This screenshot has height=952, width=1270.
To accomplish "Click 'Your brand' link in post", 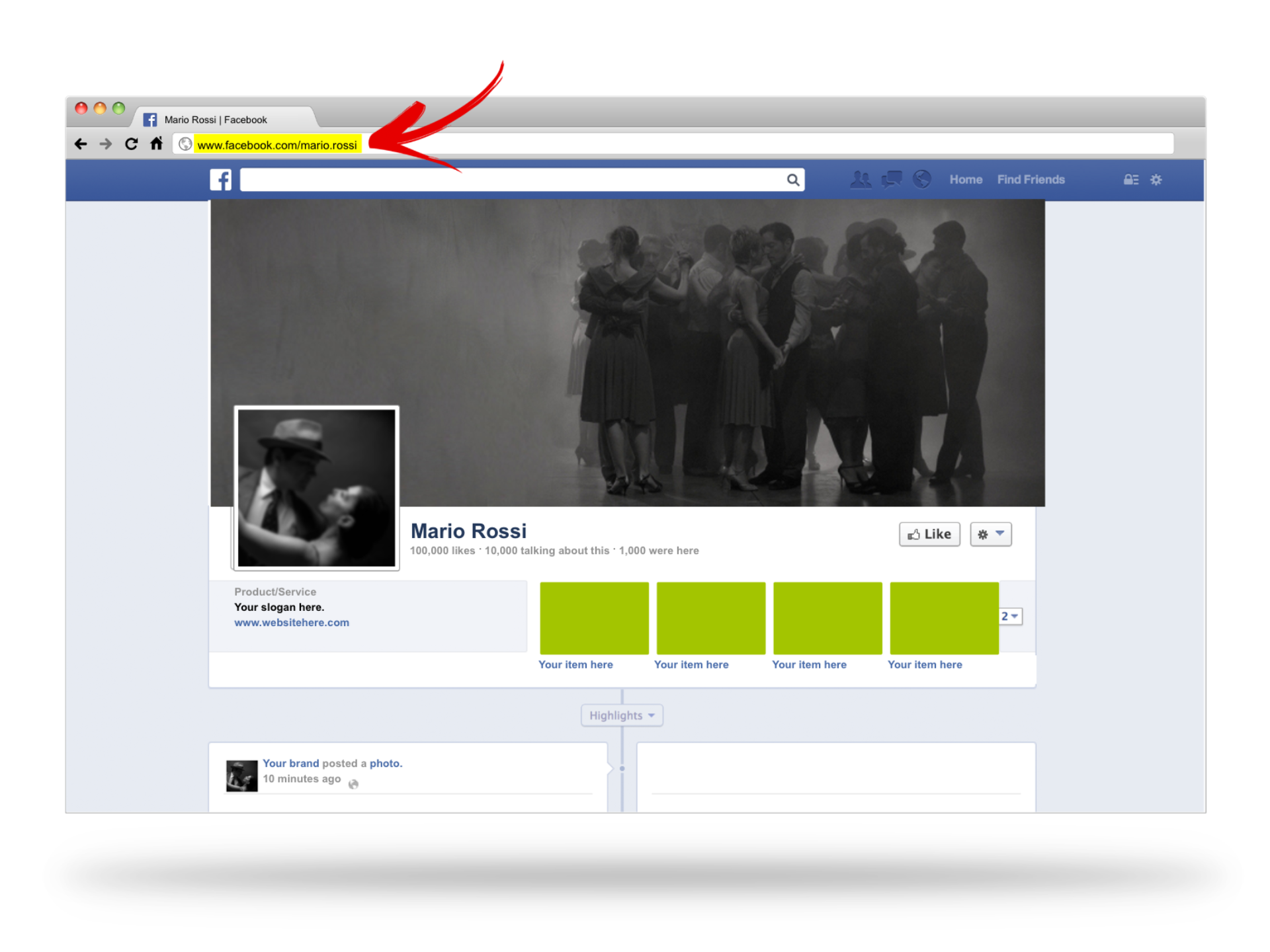I will point(291,763).
